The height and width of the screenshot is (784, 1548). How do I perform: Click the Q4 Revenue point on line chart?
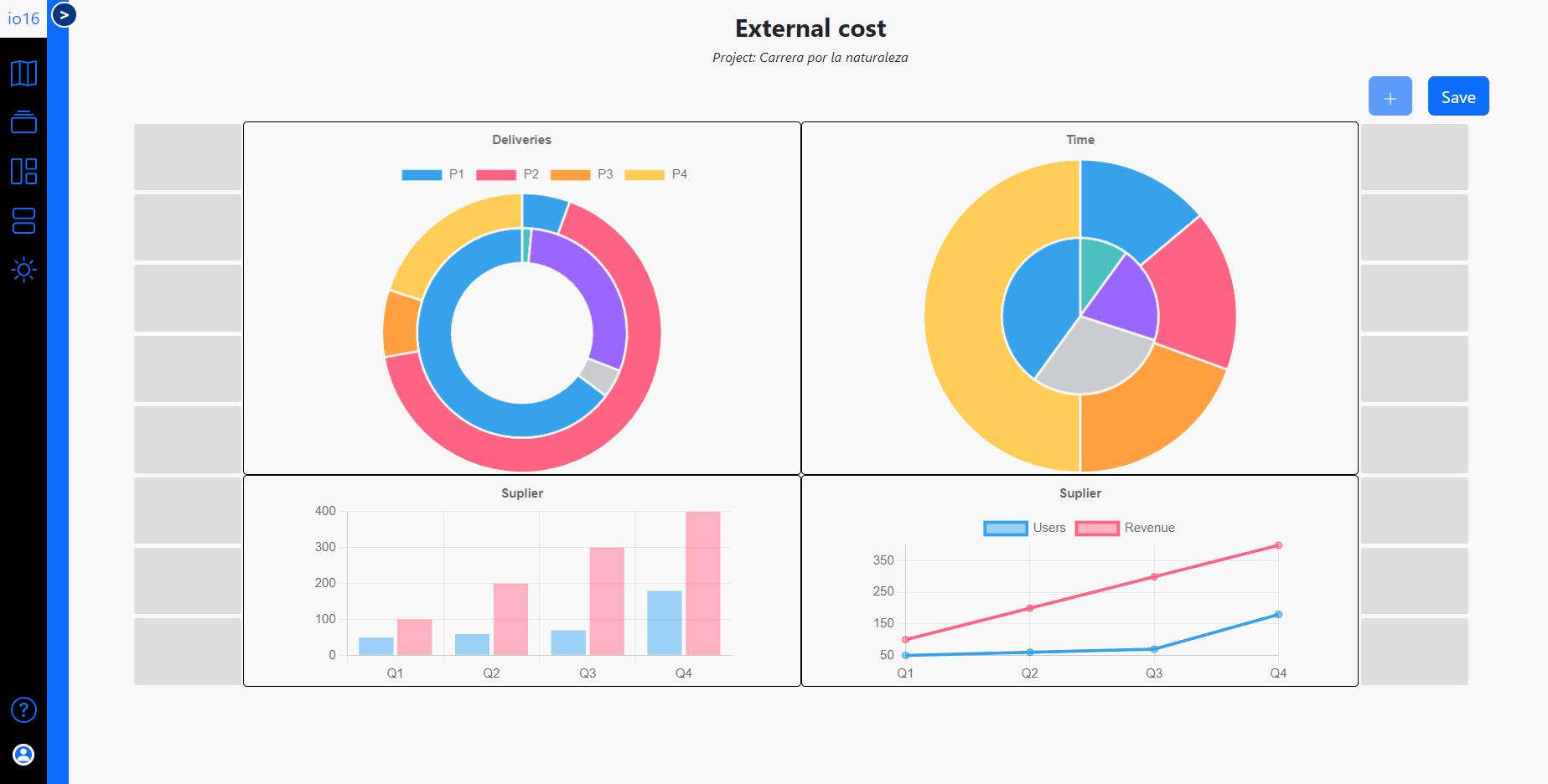click(1278, 545)
